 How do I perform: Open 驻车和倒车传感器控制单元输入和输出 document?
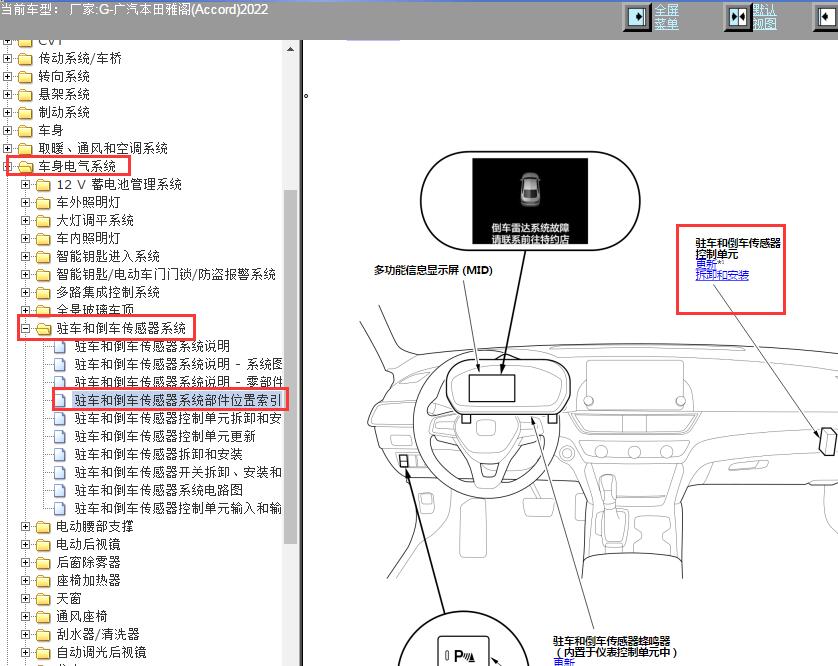pos(178,508)
